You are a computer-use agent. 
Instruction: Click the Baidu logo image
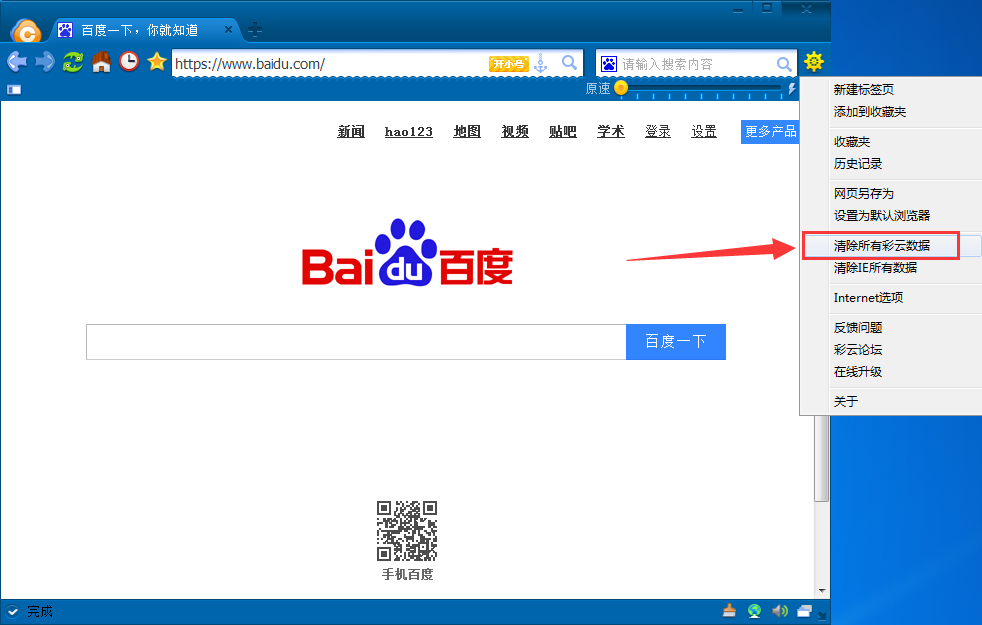(x=407, y=252)
